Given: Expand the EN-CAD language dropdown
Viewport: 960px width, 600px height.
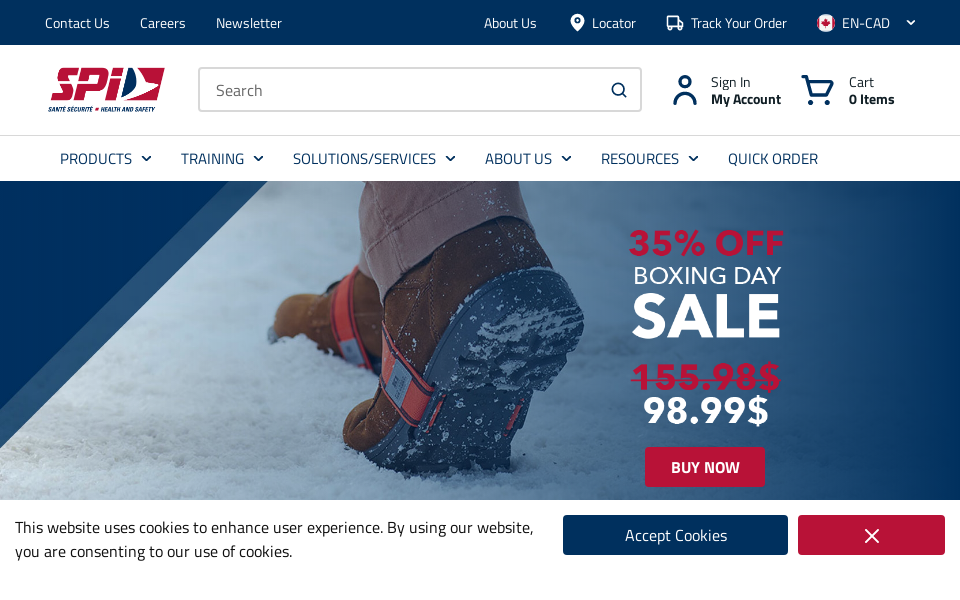Looking at the screenshot, I should pos(910,23).
